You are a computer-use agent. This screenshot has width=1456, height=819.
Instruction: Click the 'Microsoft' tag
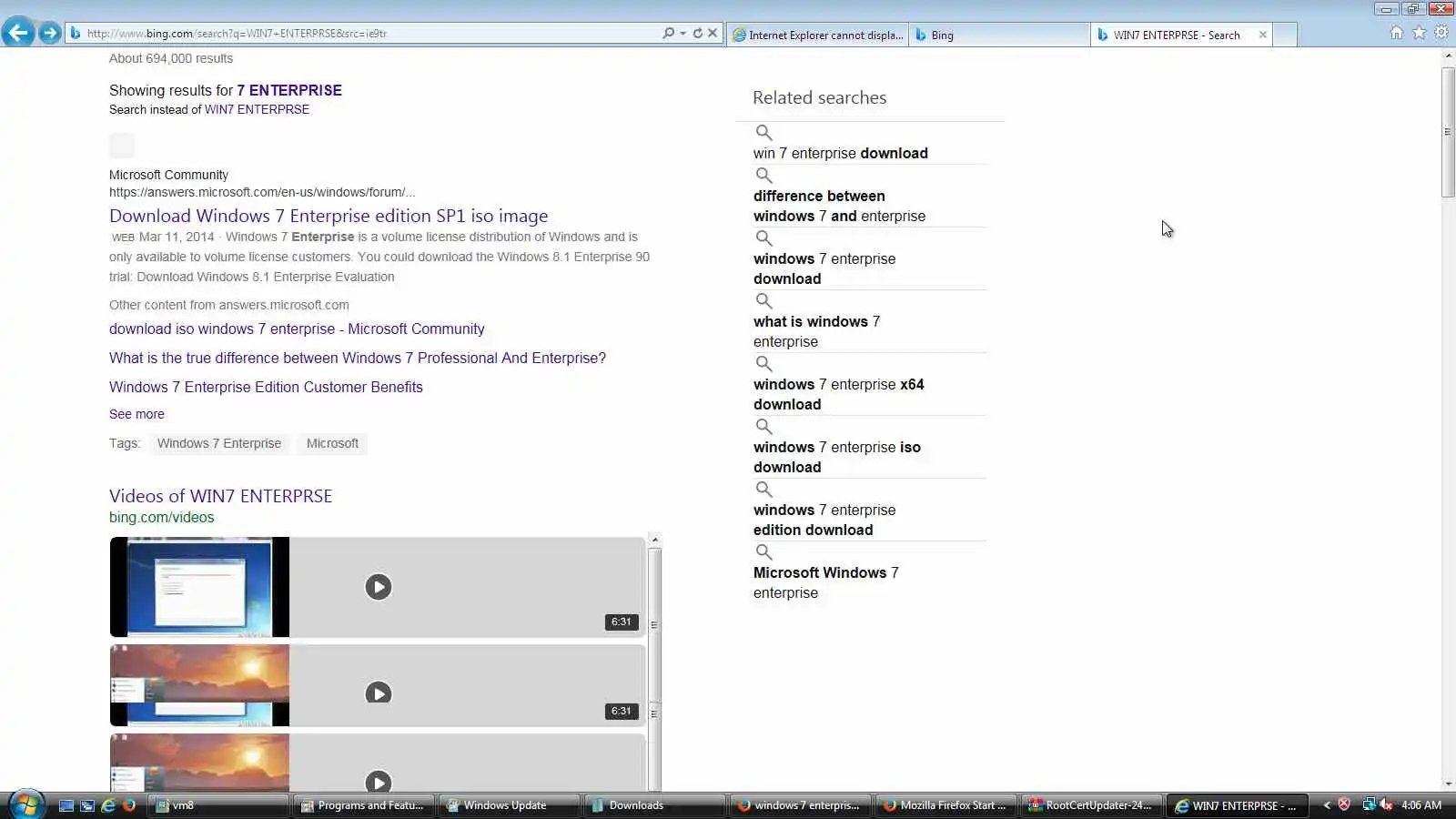pos(332,443)
